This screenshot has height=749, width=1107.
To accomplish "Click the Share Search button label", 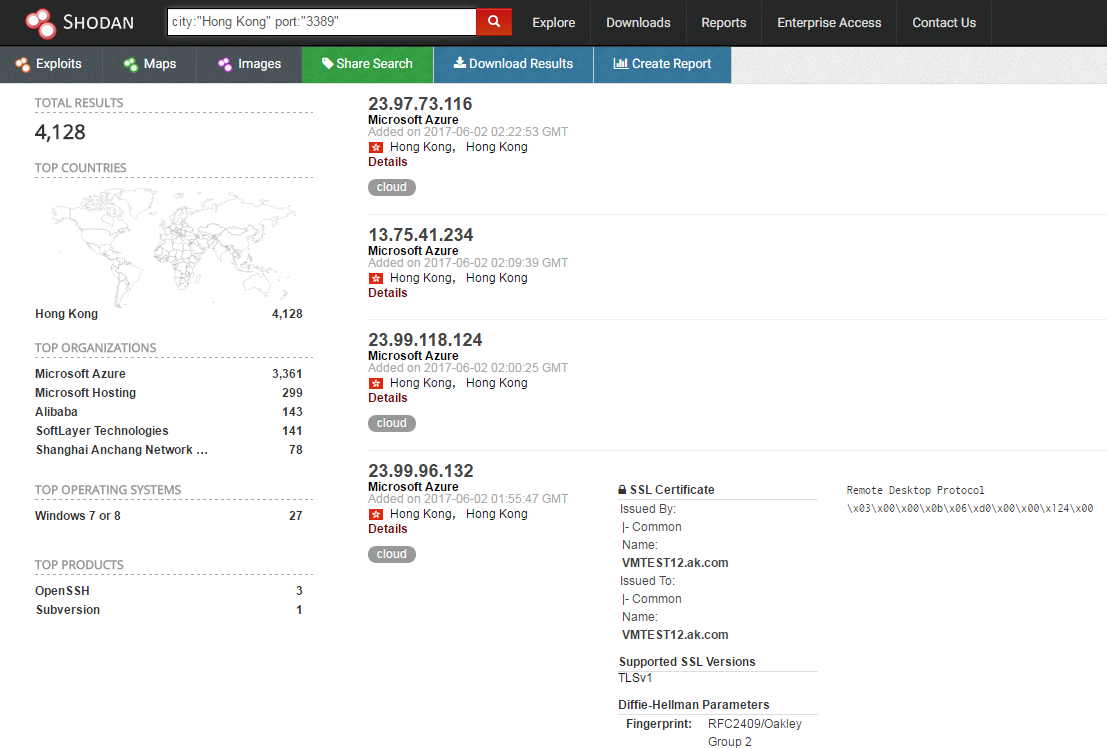I will point(374,64).
